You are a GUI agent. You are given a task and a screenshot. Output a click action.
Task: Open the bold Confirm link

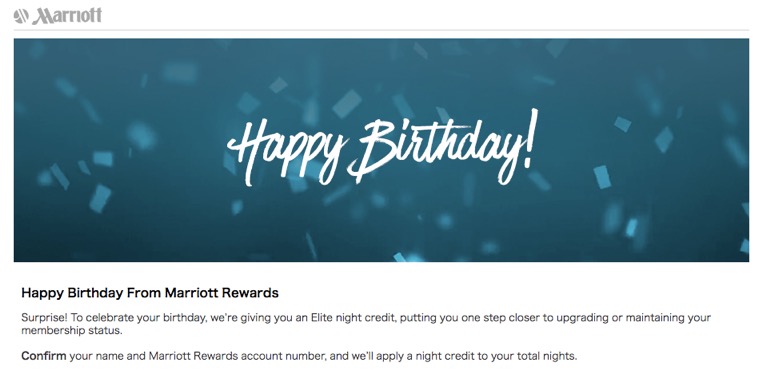44,356
